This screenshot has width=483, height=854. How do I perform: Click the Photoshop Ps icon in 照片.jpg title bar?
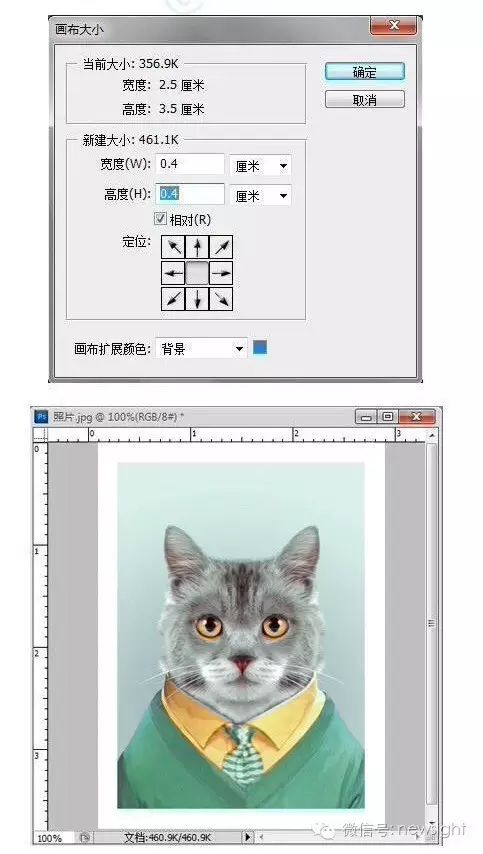(x=42, y=417)
